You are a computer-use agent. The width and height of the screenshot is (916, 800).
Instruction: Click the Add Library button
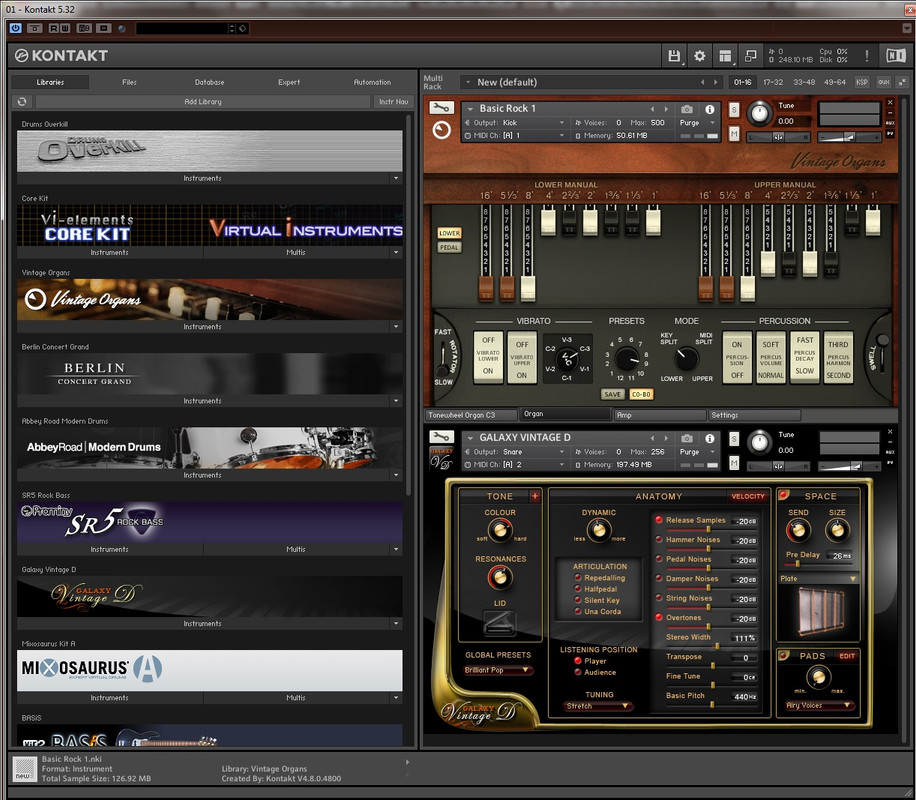[203, 102]
